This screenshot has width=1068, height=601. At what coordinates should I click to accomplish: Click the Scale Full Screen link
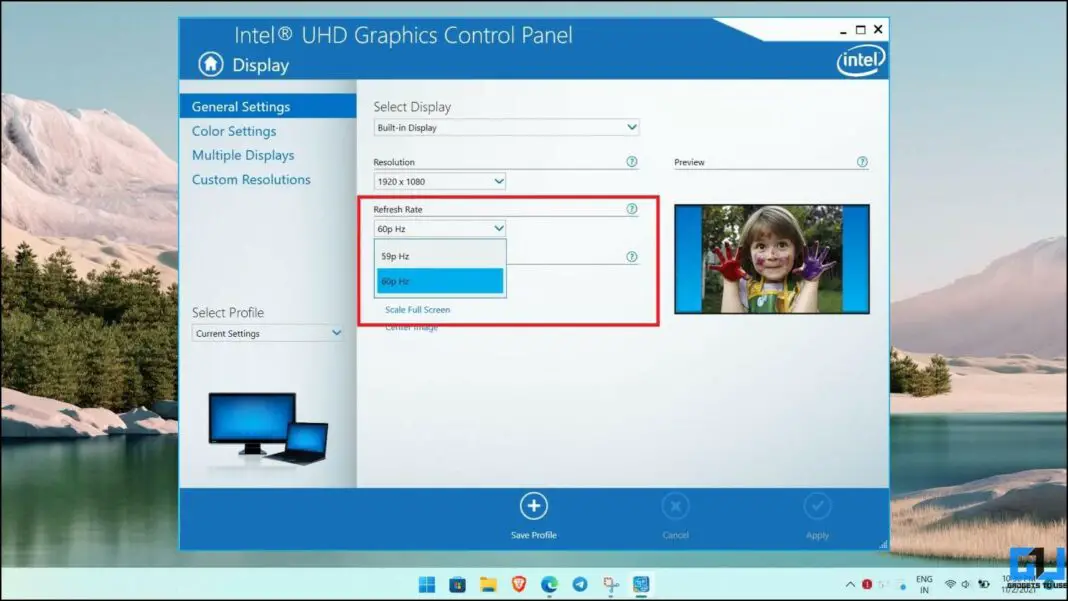tap(418, 309)
